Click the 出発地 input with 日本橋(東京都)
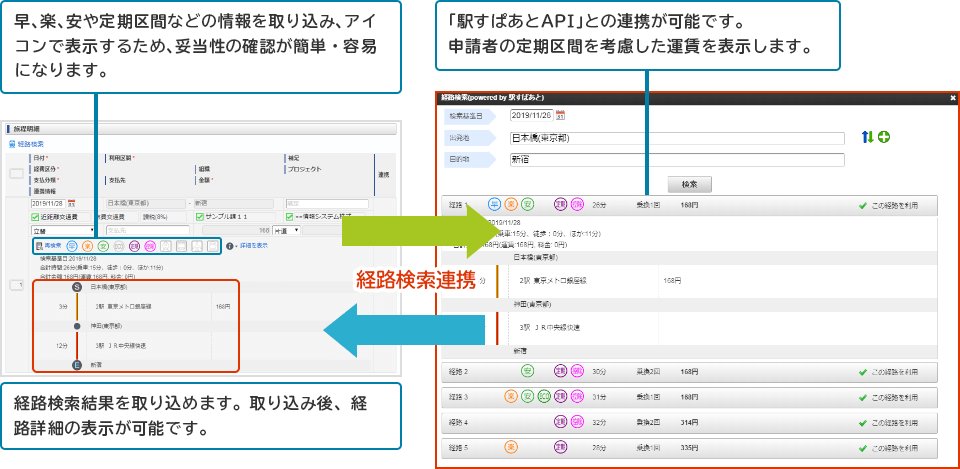The image size is (960, 469). [677, 138]
